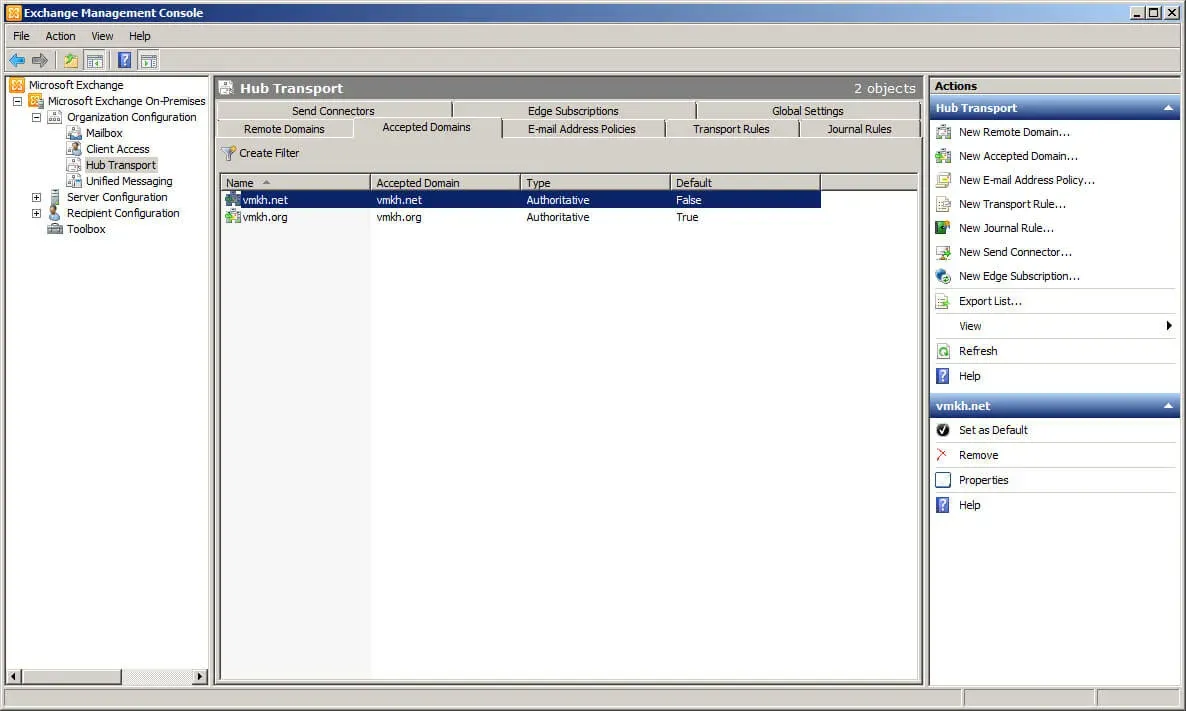The height and width of the screenshot is (711, 1186).
Task: Click Create Filter button
Action: (260, 153)
